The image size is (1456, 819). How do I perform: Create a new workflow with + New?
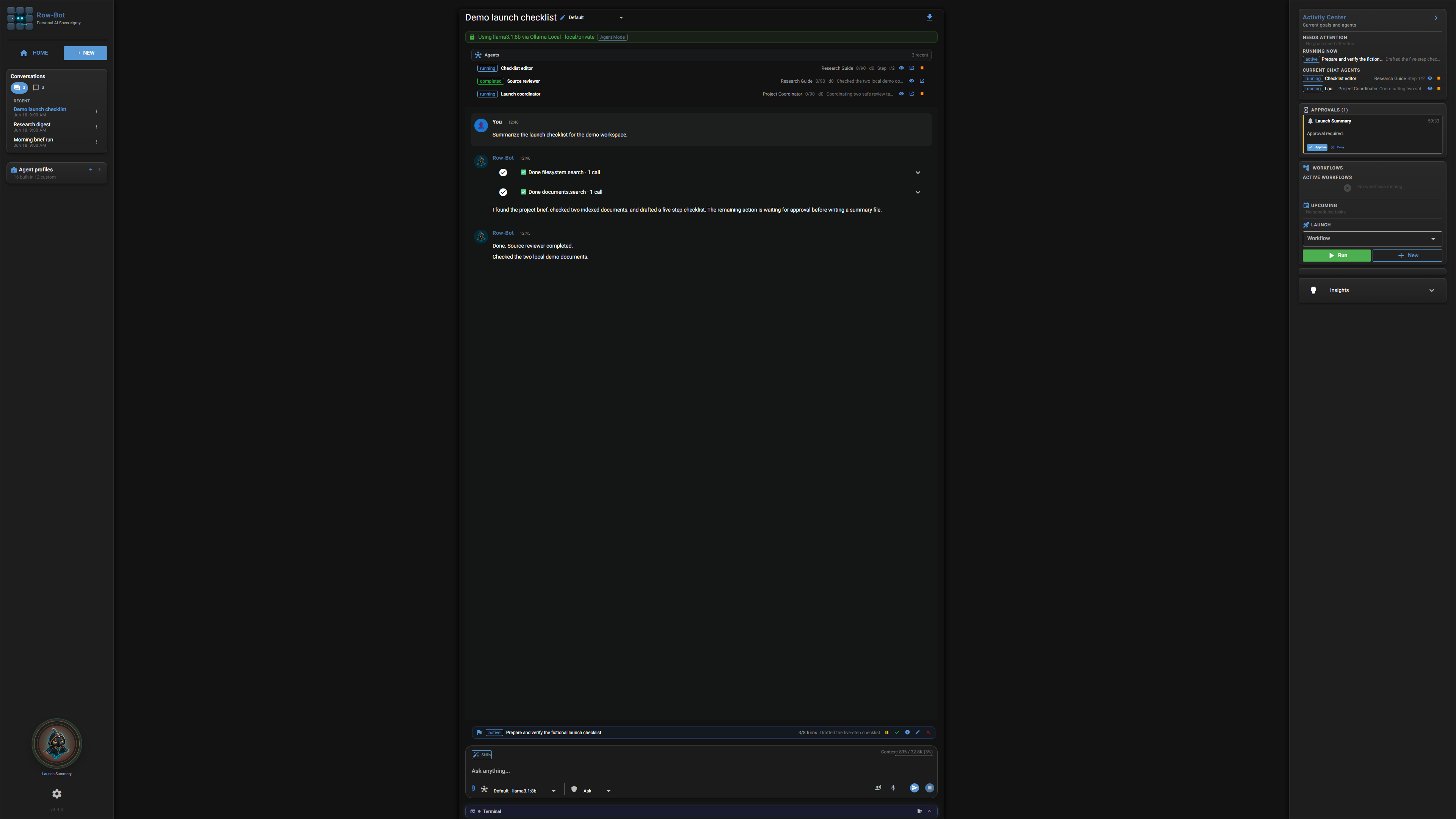coord(1407,256)
